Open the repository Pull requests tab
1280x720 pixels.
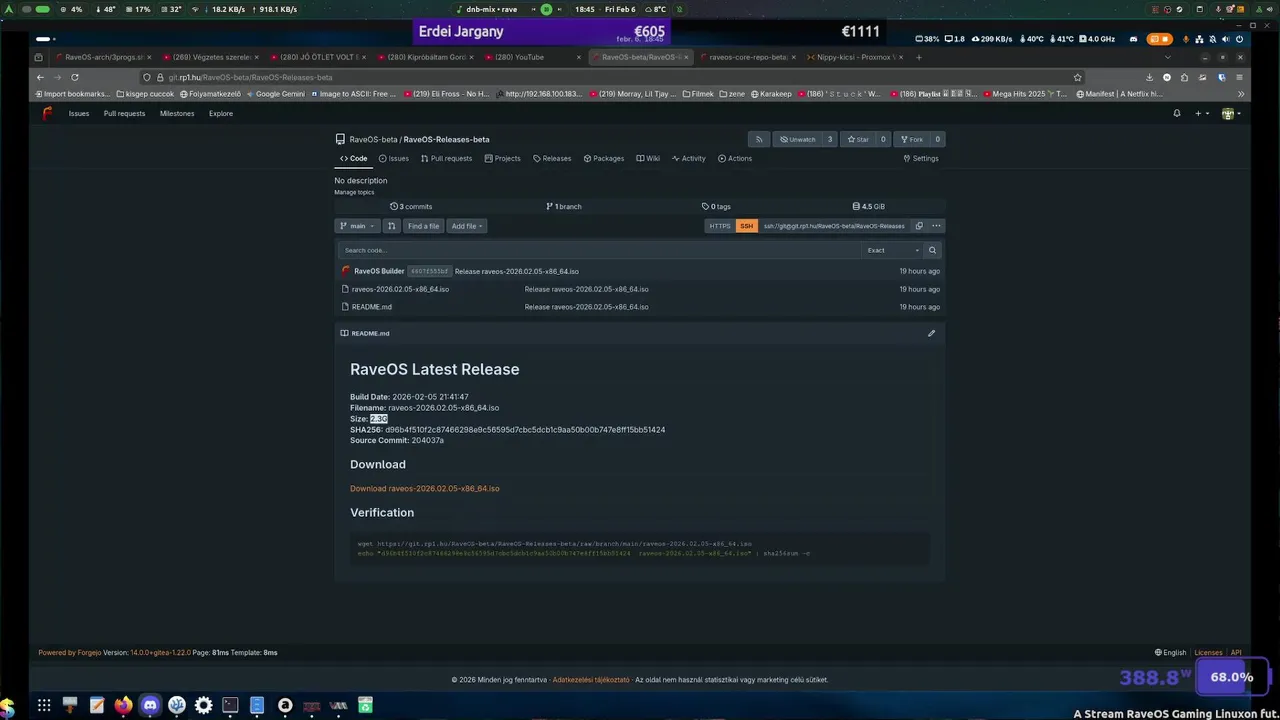(446, 158)
